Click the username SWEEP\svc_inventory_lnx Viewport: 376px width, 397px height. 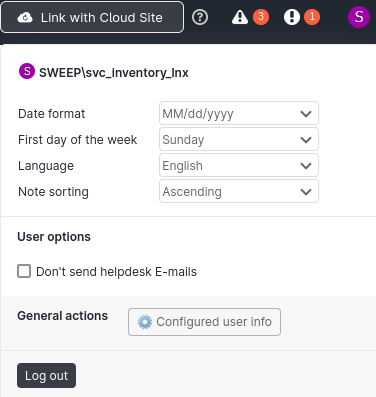pos(114,73)
